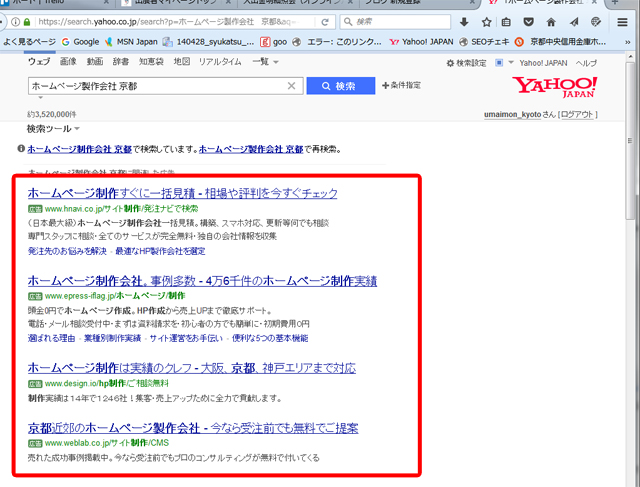640x487 pixels.
Task: Bookmark this page with the star icon
Action: [486, 22]
